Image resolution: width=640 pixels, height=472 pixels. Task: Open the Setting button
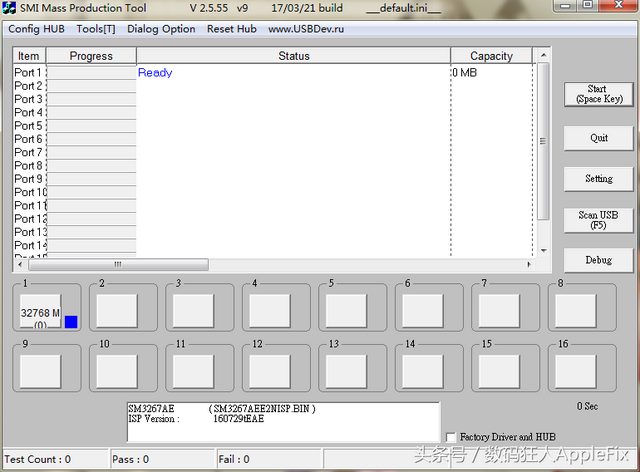(x=599, y=179)
